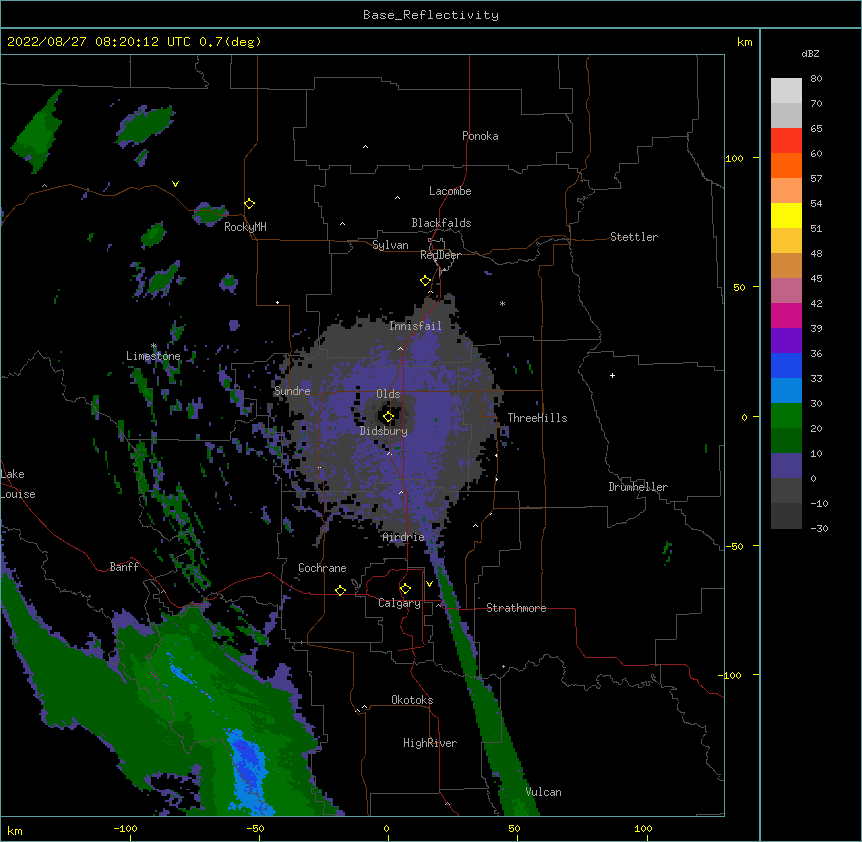Select the Airdrie city label
862x842 pixels.
click(x=404, y=537)
